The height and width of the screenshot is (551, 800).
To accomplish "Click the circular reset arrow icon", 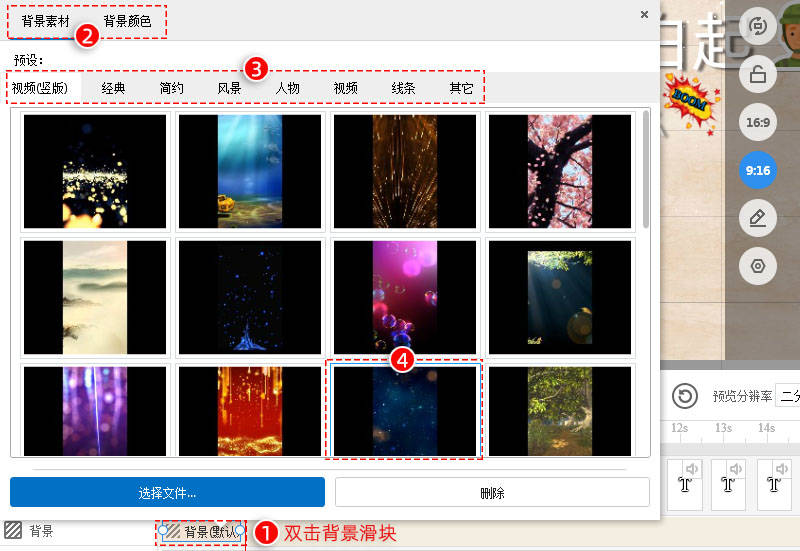I will coord(685,396).
